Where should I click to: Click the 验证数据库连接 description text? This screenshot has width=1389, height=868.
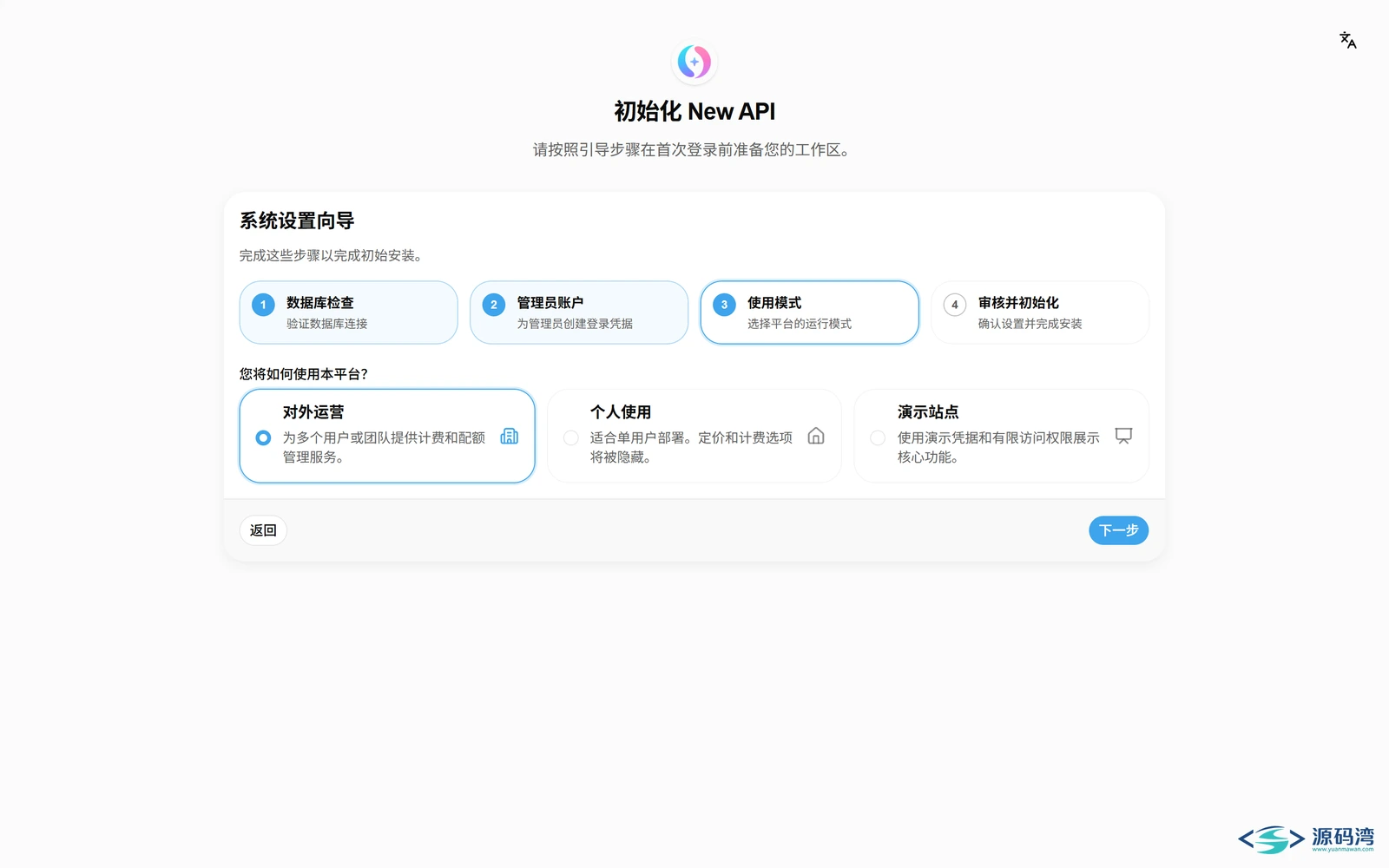coord(327,324)
